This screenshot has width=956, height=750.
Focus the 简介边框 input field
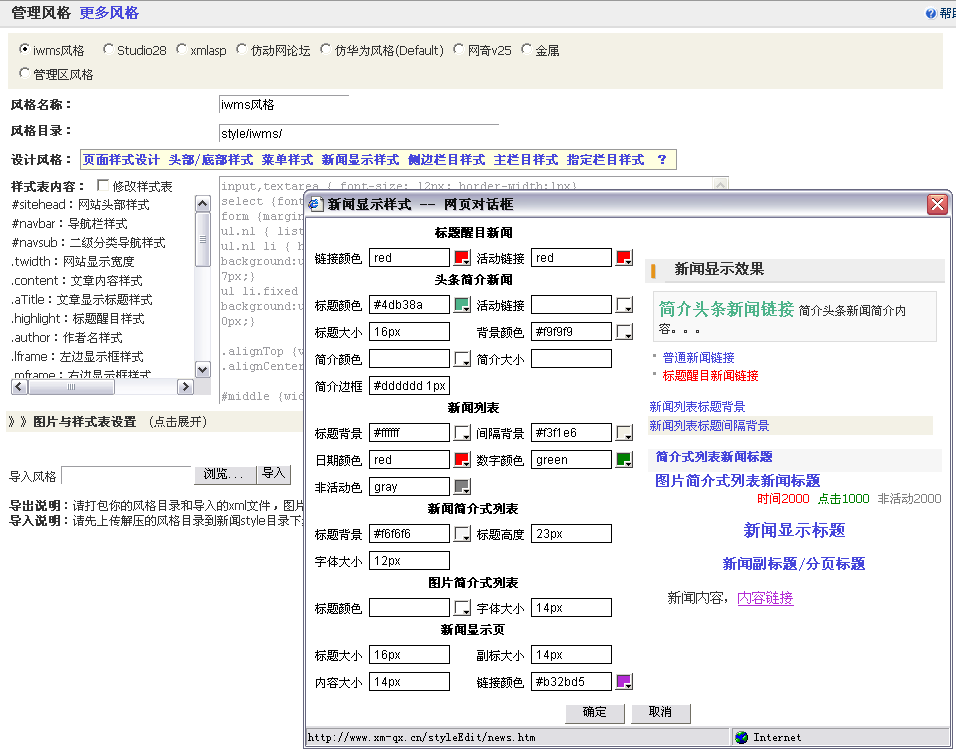click(x=409, y=386)
